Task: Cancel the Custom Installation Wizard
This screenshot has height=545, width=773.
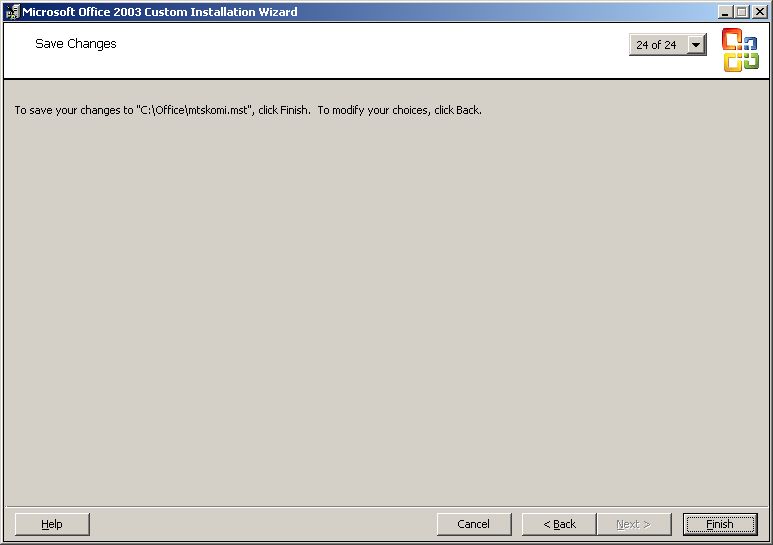Action: [473, 524]
